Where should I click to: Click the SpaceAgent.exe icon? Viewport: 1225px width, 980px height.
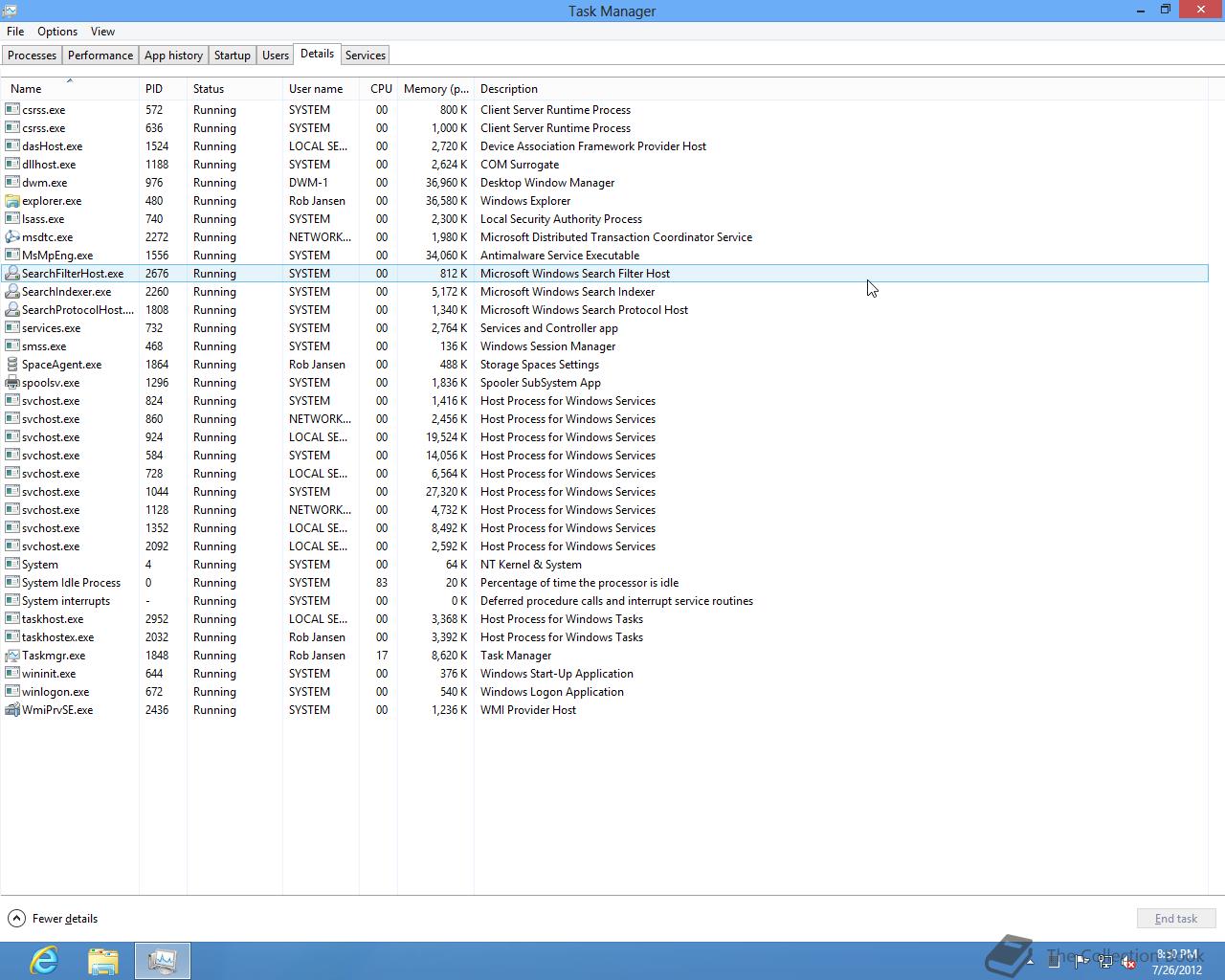pos(12,365)
